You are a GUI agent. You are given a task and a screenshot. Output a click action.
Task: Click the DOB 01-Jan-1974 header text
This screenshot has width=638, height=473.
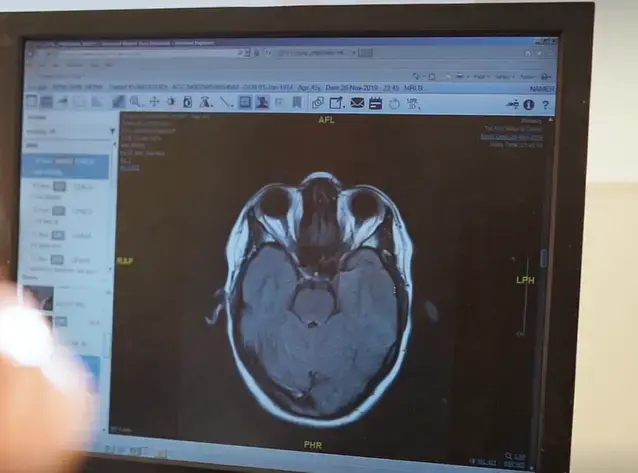tap(269, 88)
